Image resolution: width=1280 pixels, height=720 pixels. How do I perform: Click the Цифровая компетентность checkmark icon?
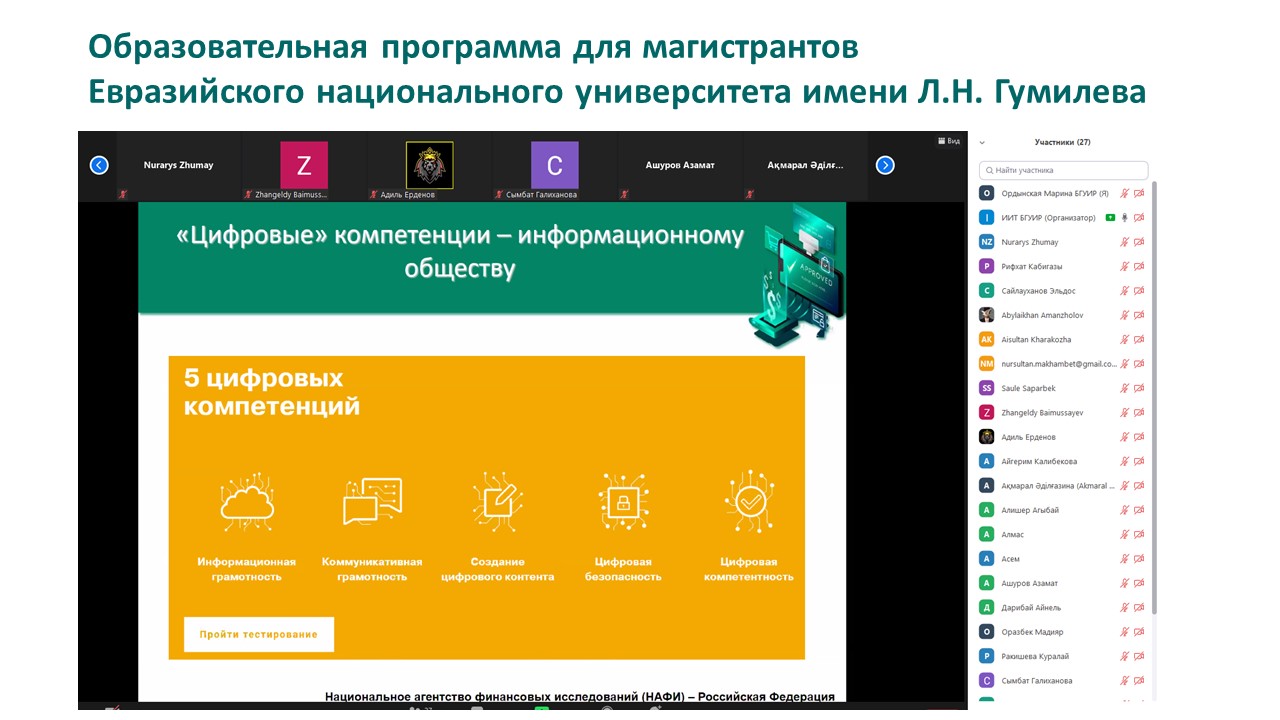(749, 500)
